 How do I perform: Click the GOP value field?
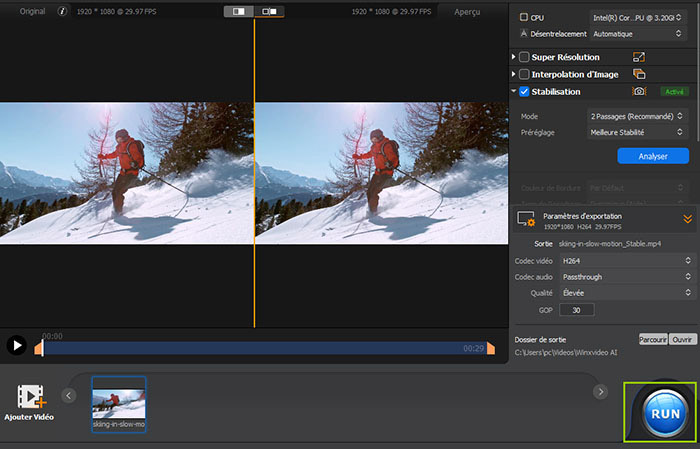577,310
